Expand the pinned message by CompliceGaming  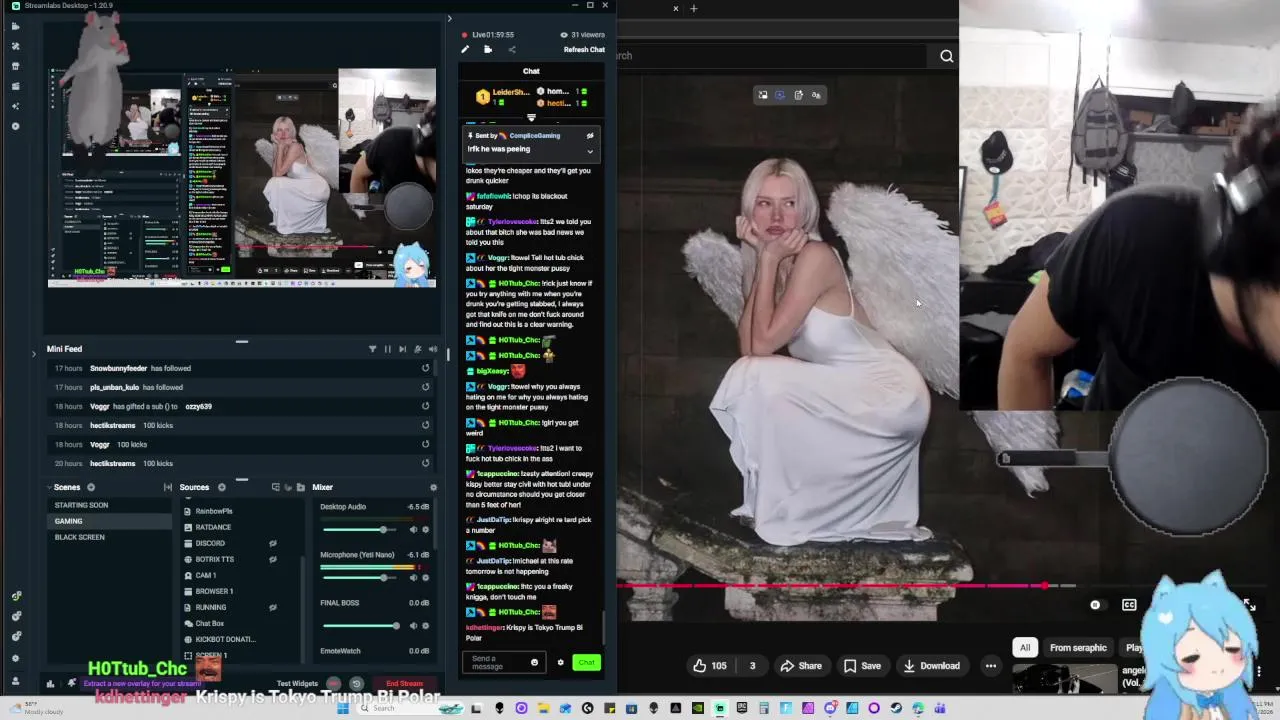(589, 152)
